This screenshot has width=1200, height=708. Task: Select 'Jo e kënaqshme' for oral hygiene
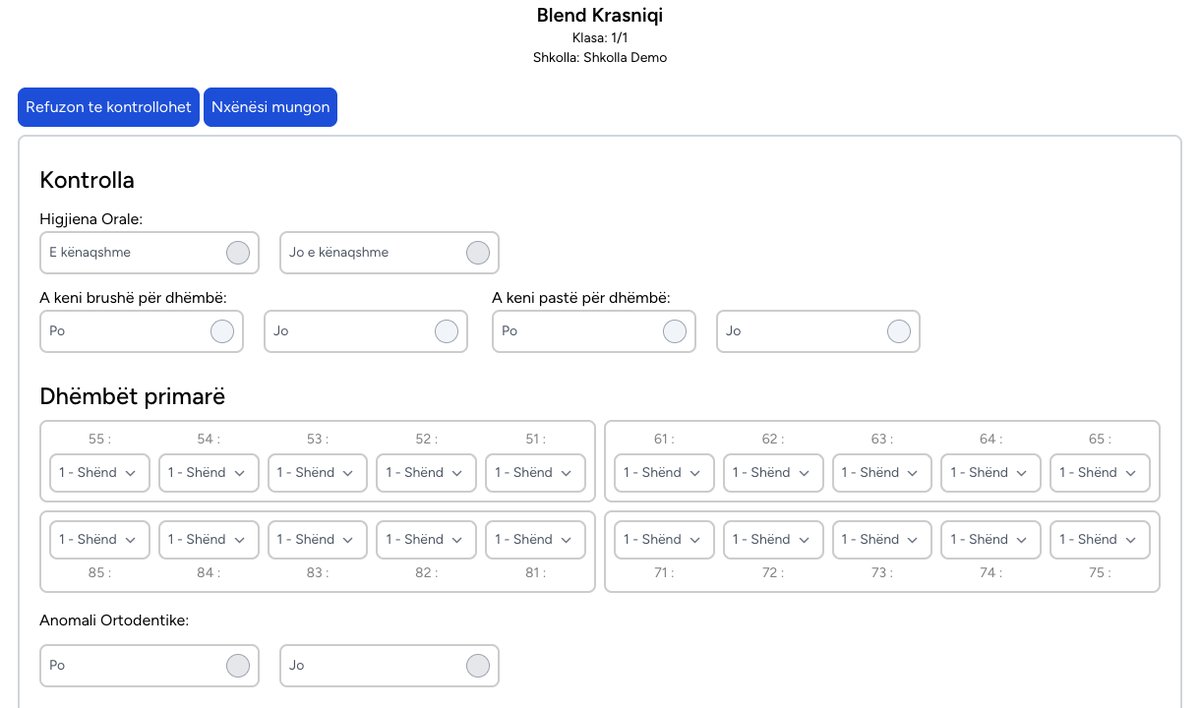389,252
